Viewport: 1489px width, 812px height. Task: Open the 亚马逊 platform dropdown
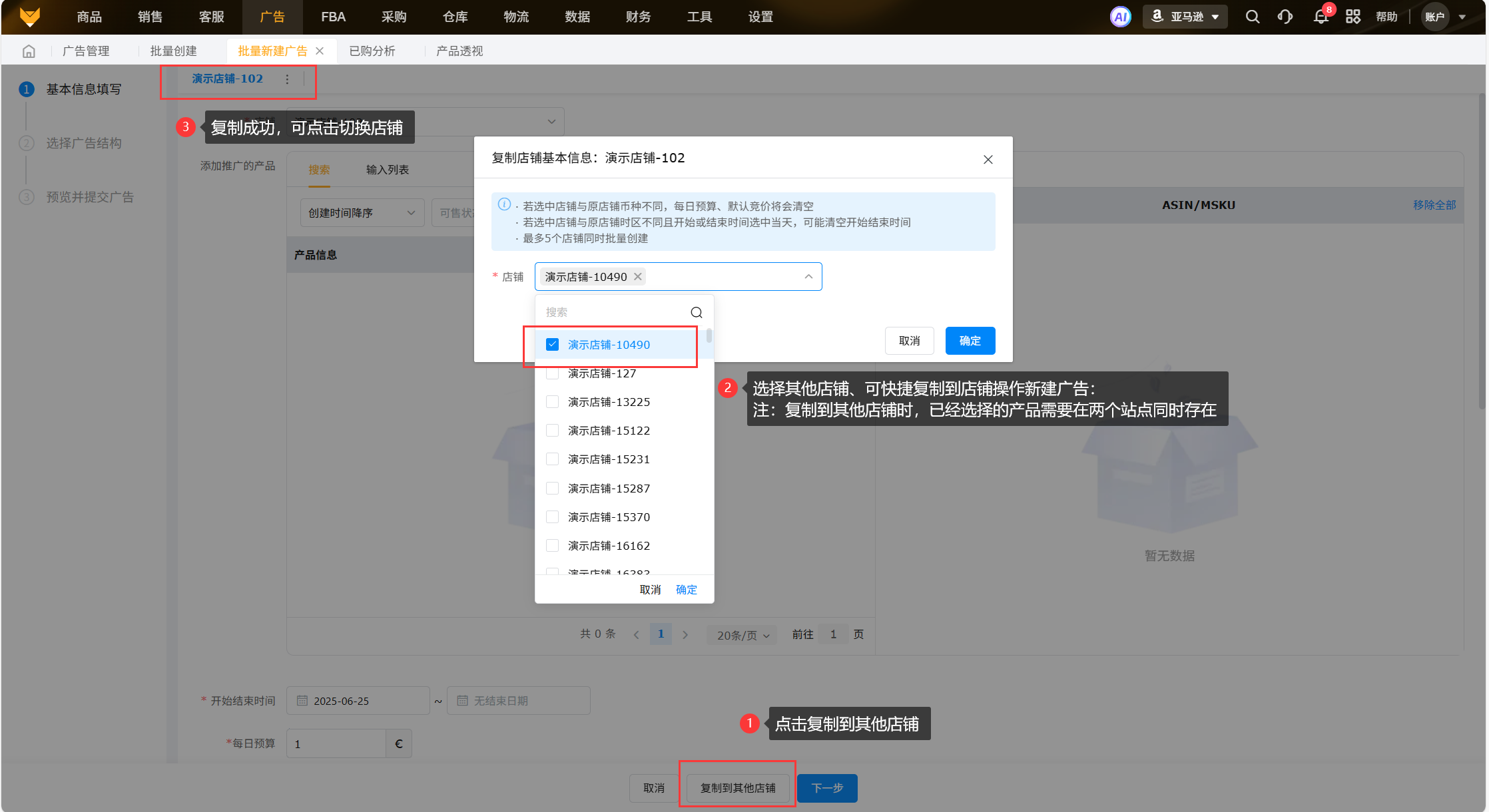click(1185, 17)
